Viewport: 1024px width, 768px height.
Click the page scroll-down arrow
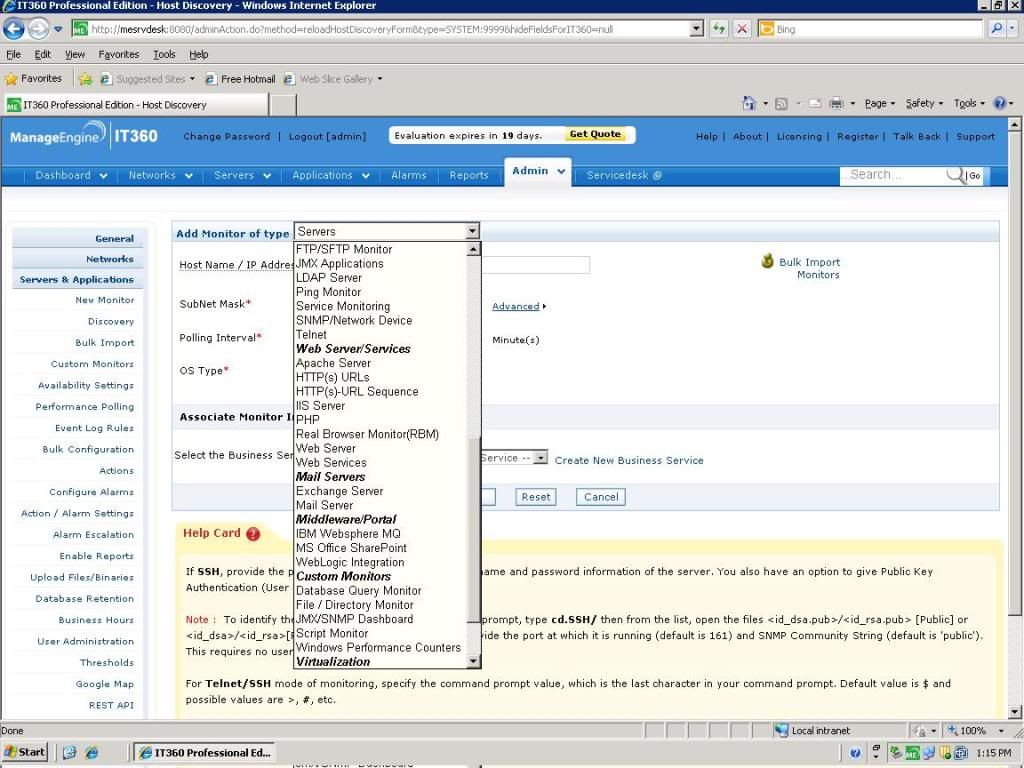click(1014, 712)
